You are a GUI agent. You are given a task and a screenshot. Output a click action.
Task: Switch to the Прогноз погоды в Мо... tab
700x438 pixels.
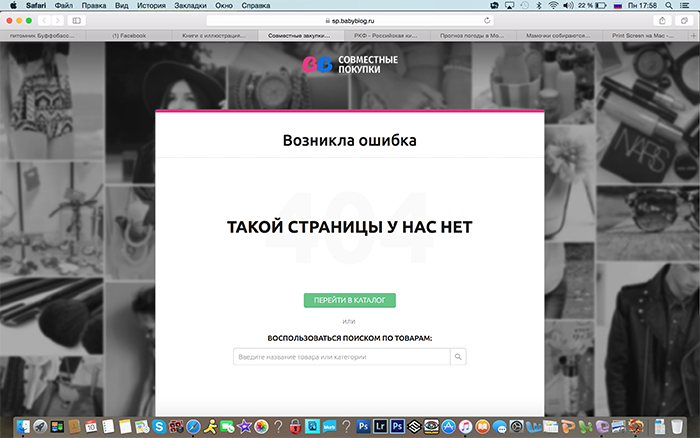472,35
